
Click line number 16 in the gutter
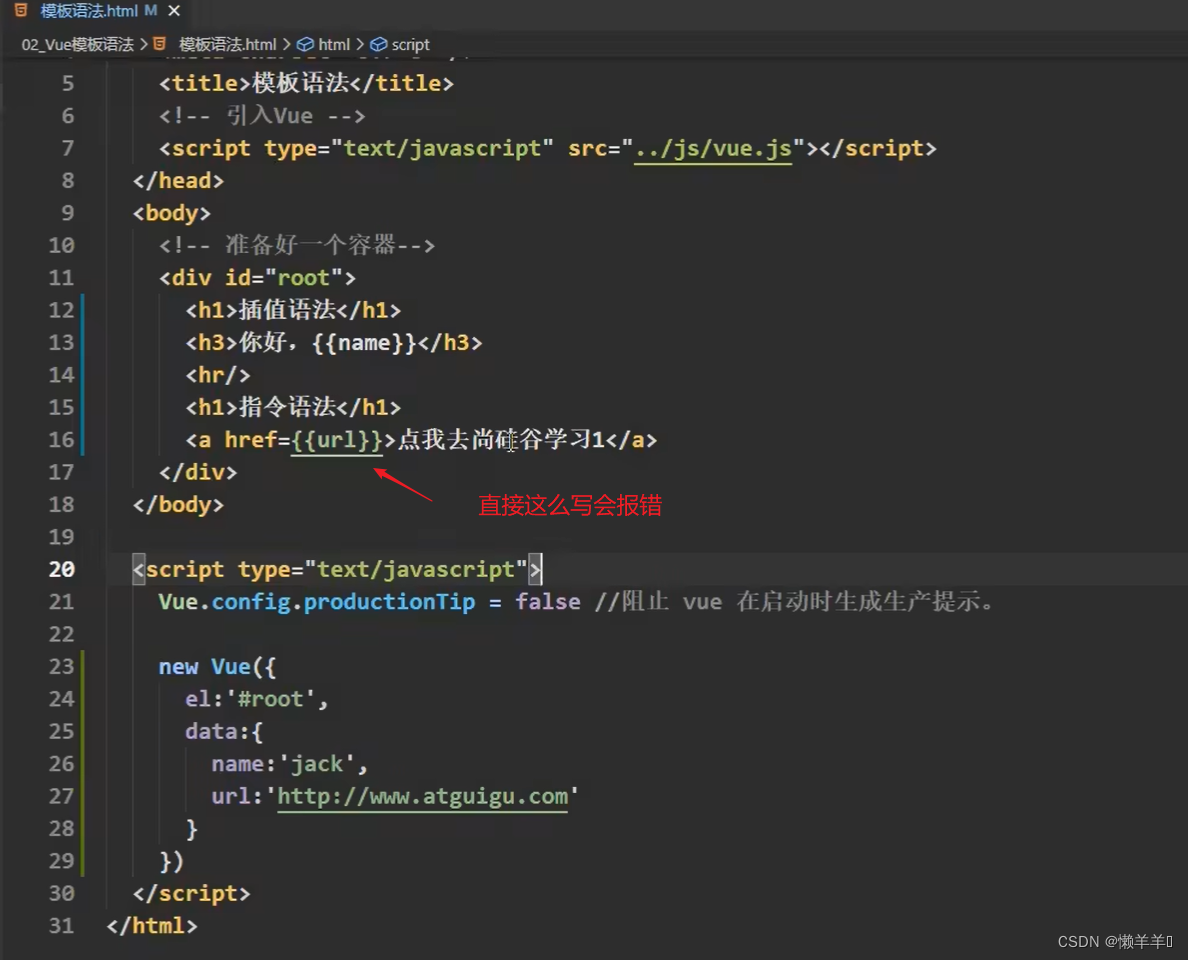click(62, 439)
